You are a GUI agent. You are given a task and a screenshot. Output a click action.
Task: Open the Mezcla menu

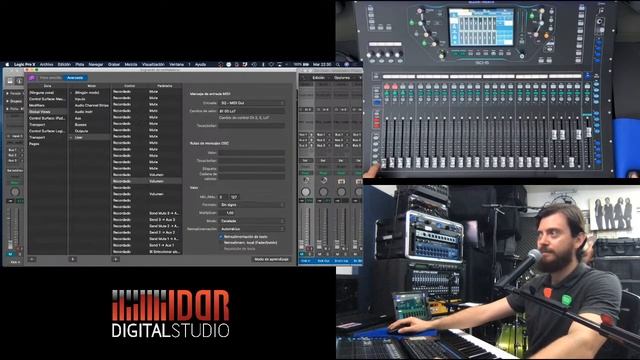131,64
